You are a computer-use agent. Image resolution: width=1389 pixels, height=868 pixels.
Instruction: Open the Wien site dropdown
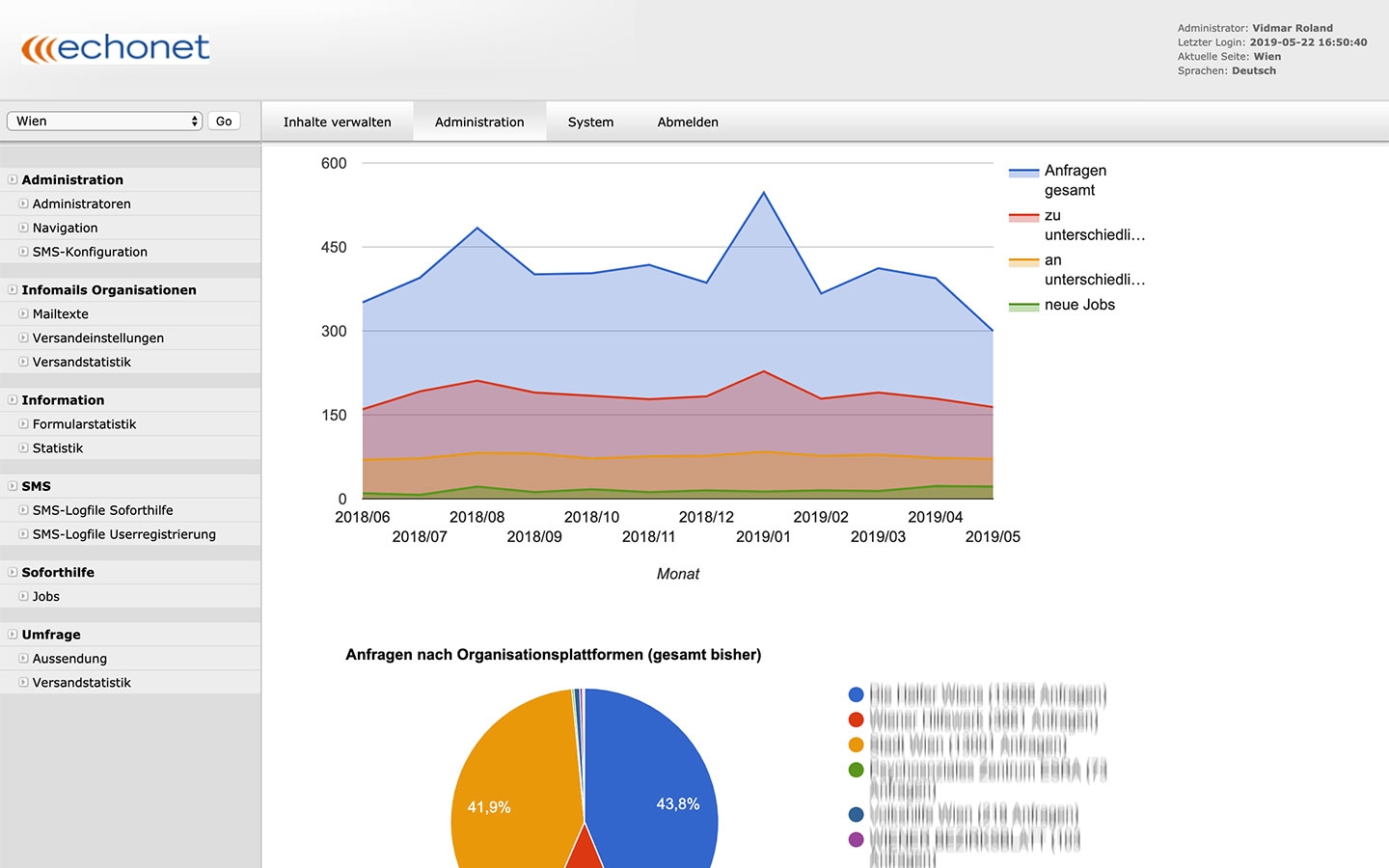click(104, 121)
